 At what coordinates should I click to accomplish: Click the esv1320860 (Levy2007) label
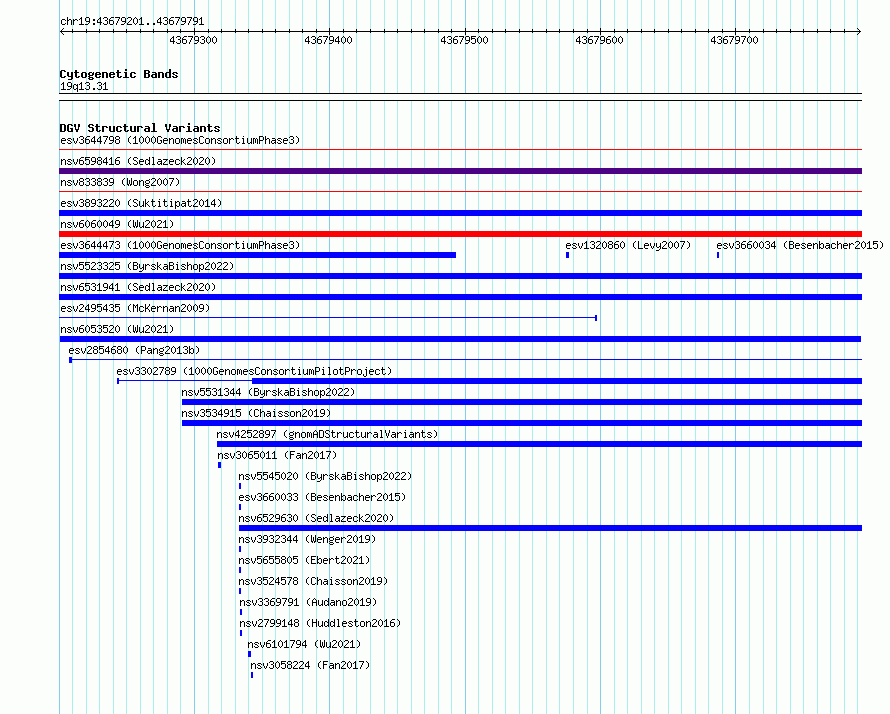[628, 245]
